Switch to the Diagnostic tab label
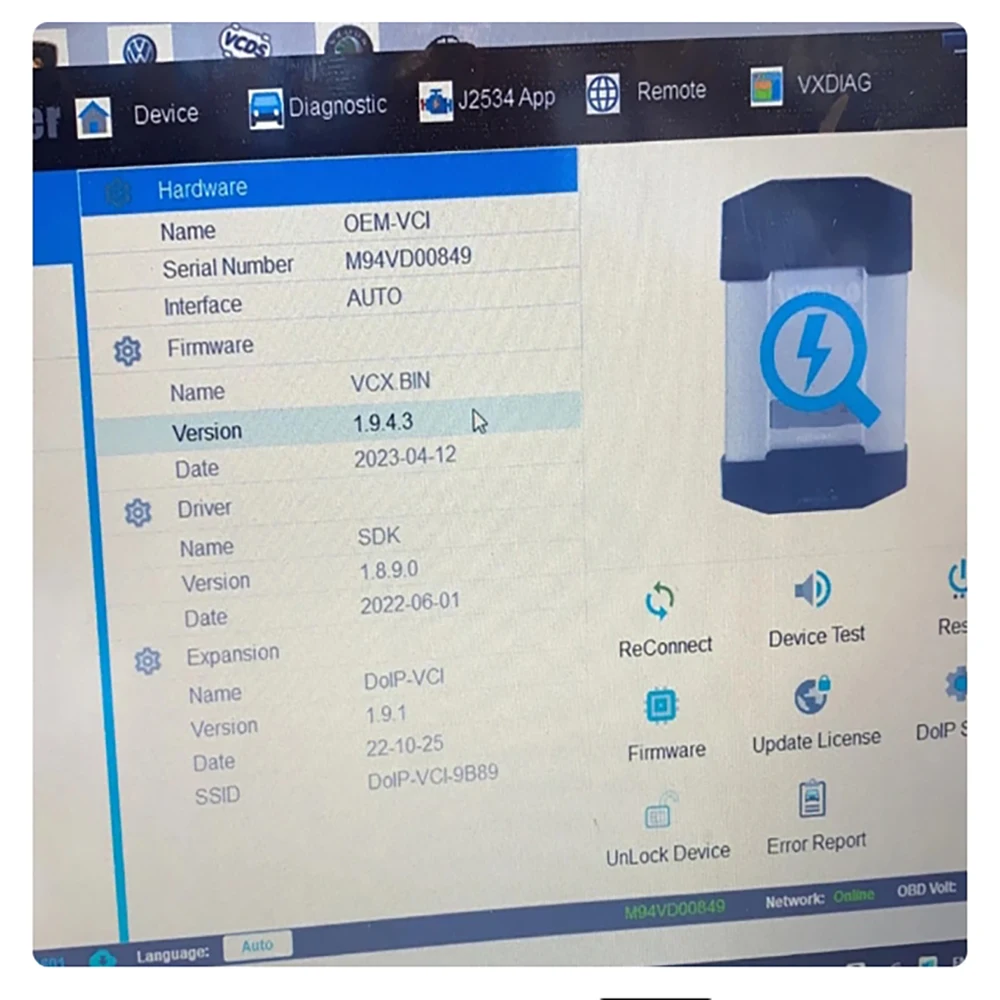Viewport: 1000px width, 1000px height. pos(337,105)
